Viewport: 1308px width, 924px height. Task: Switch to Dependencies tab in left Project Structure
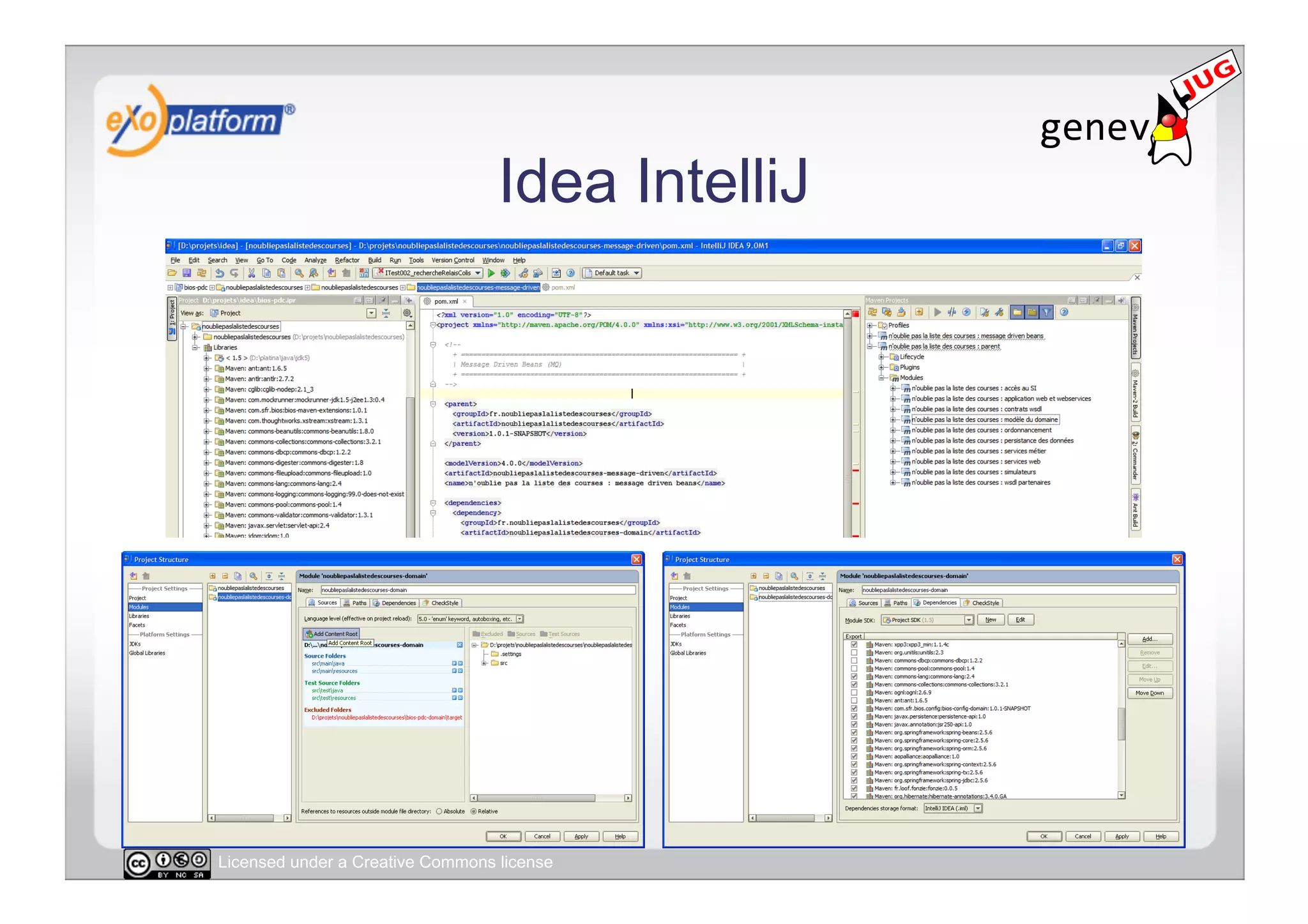pyautogui.click(x=394, y=603)
